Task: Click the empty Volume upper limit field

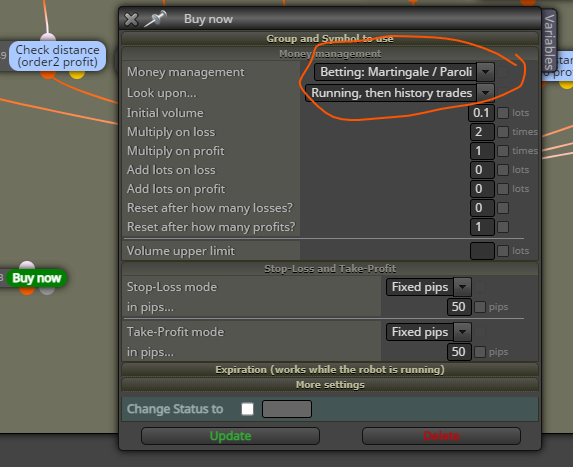Action: click(482, 251)
